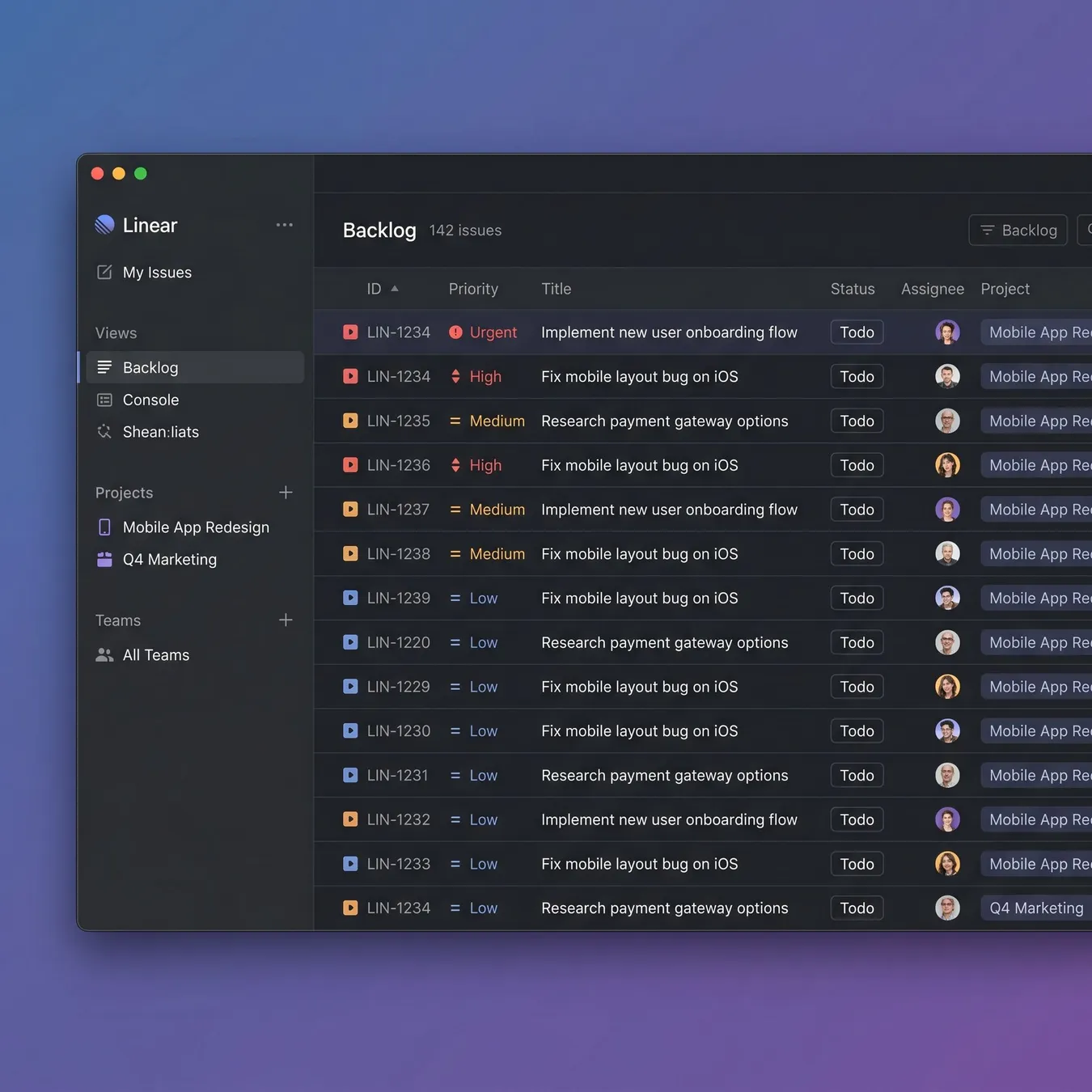Click Low priority icon for LIN-1231
The image size is (1092, 1092).
[x=455, y=775]
